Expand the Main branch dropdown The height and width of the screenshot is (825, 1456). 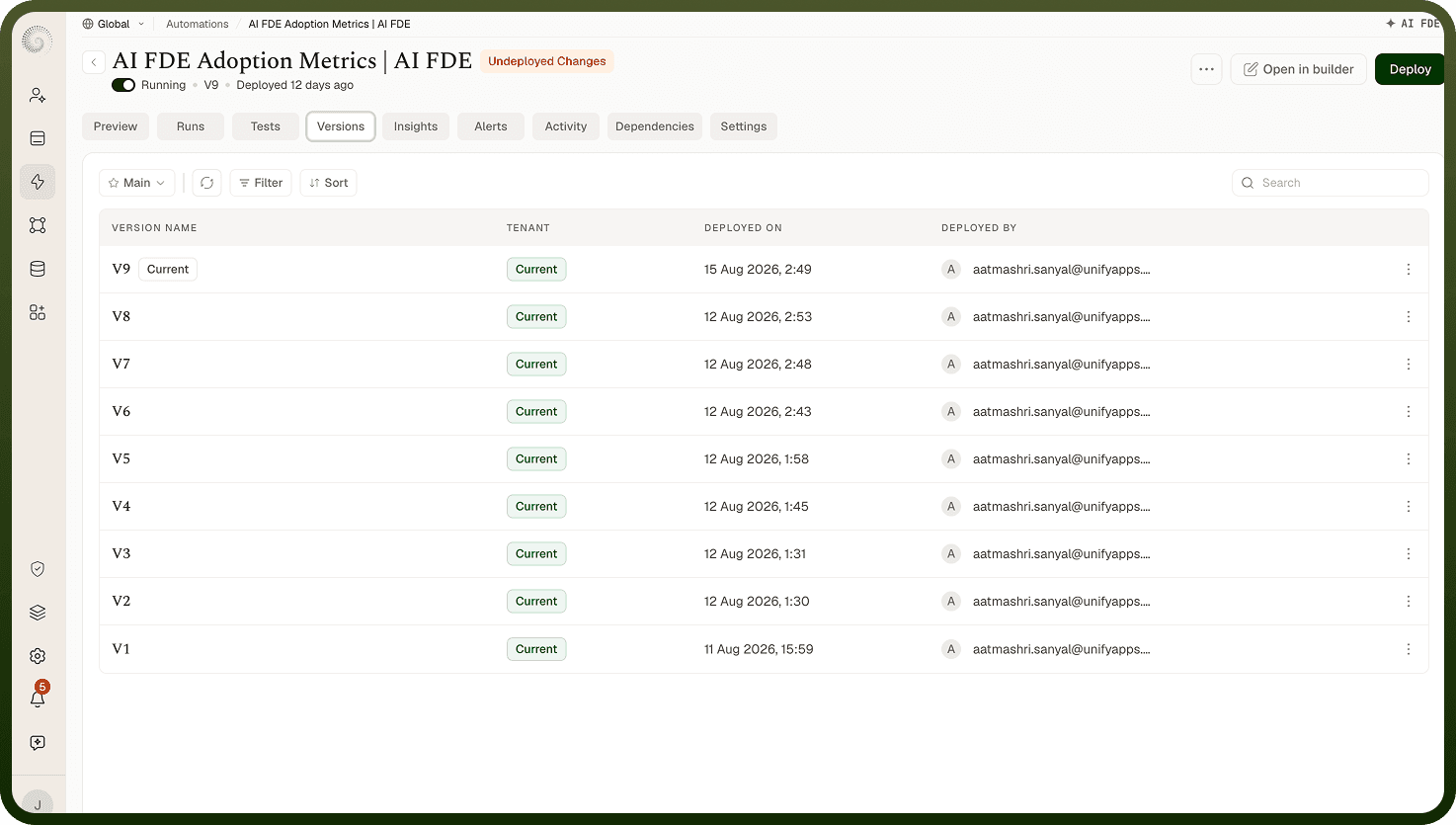137,183
